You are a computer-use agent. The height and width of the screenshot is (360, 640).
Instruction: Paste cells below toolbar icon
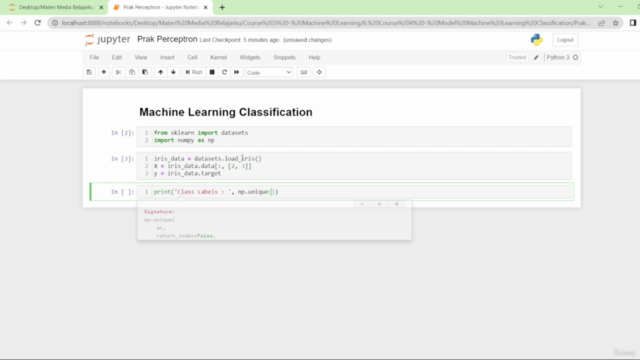(x=145, y=72)
